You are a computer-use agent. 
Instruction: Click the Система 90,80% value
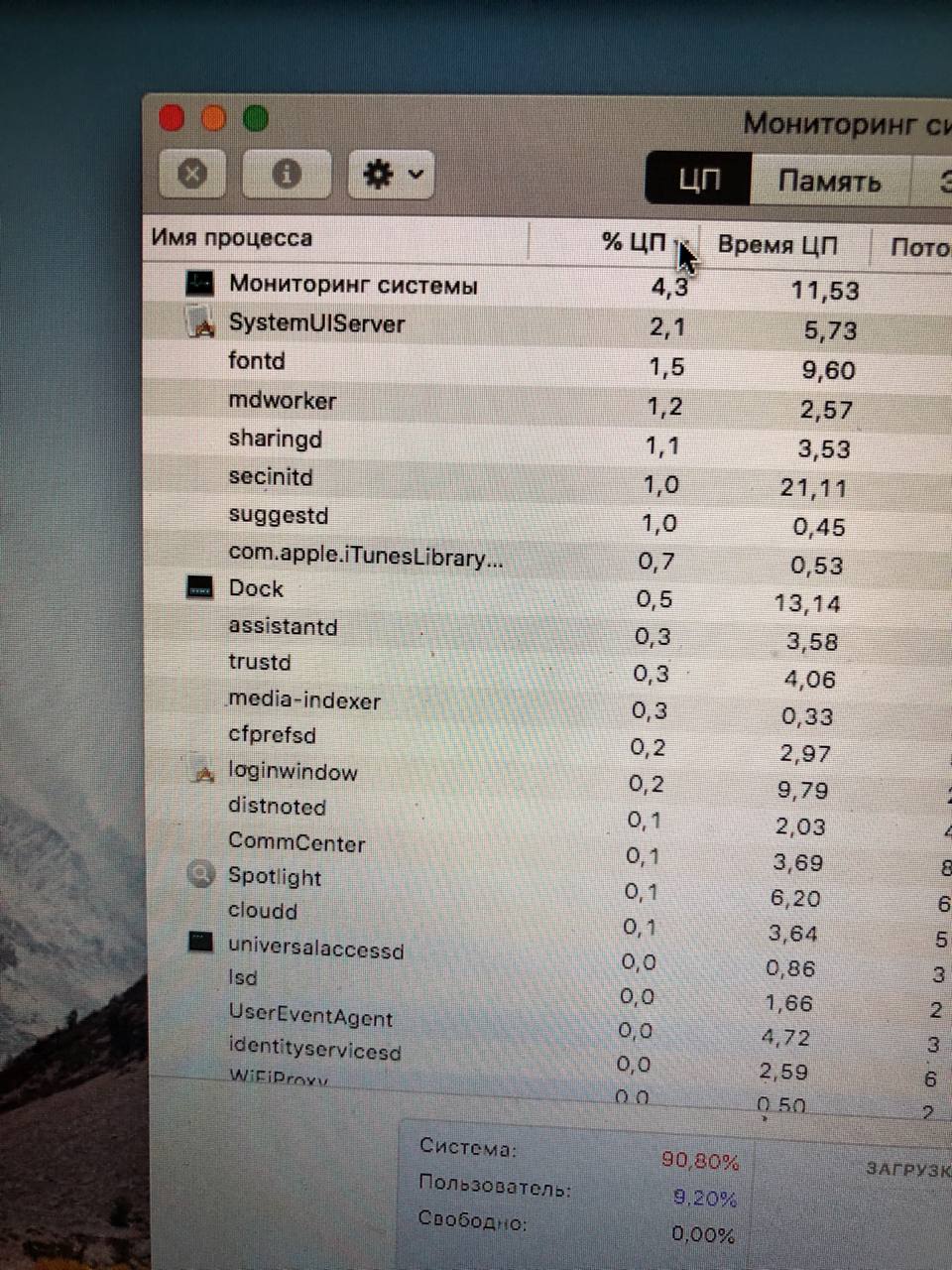coord(700,1161)
